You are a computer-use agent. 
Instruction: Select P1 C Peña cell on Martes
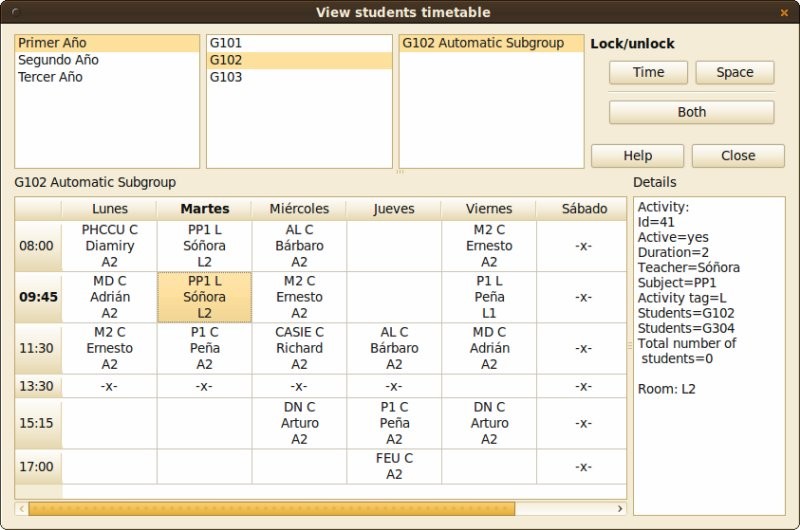(205, 348)
